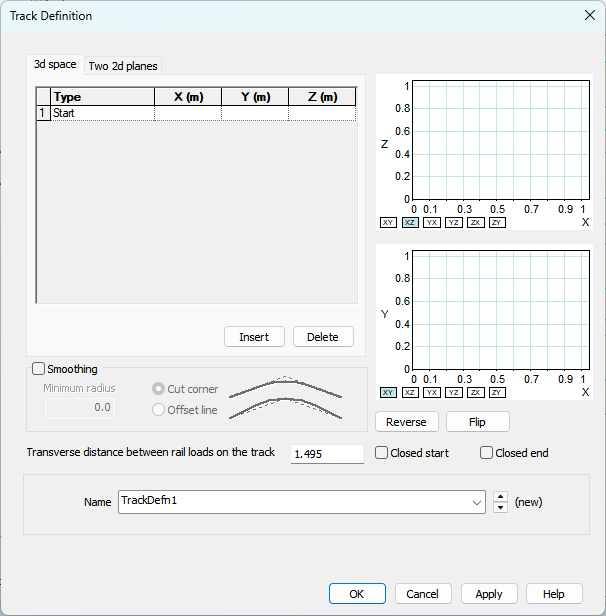Set lower graph to ZY plane
Image resolution: width=606 pixels, height=616 pixels.
click(x=497, y=393)
